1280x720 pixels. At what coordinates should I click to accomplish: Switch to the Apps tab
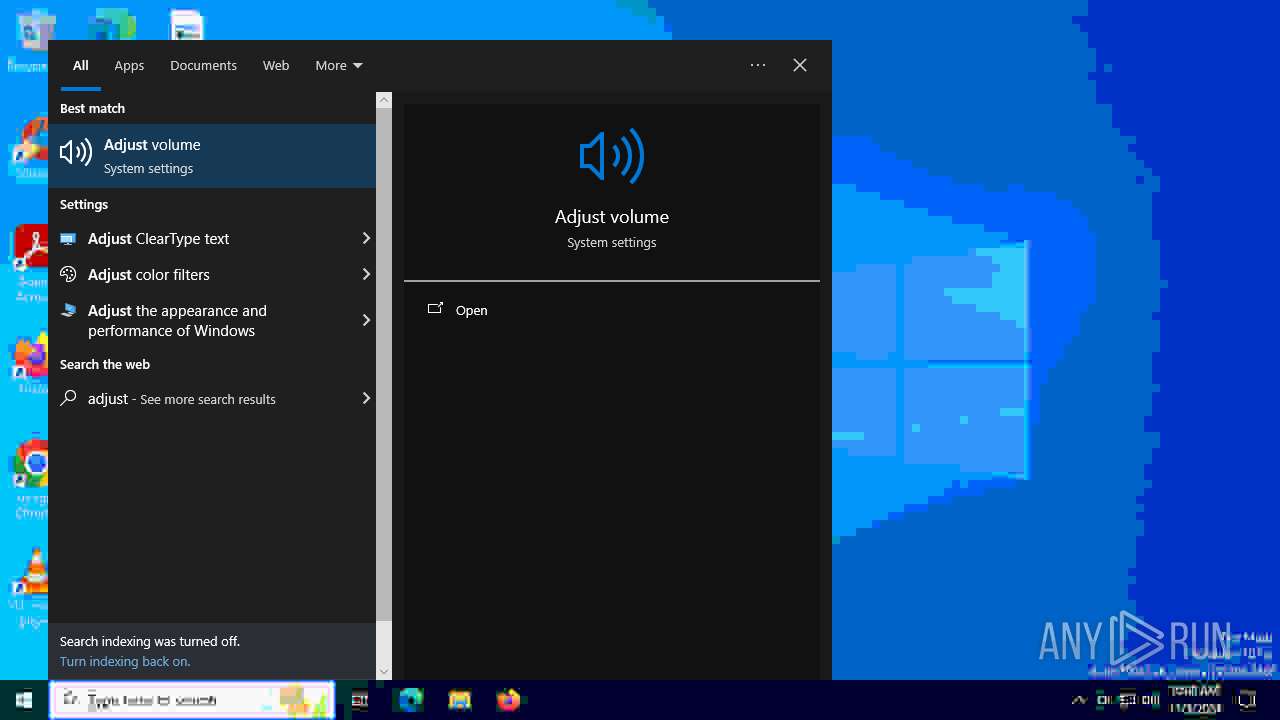point(129,65)
